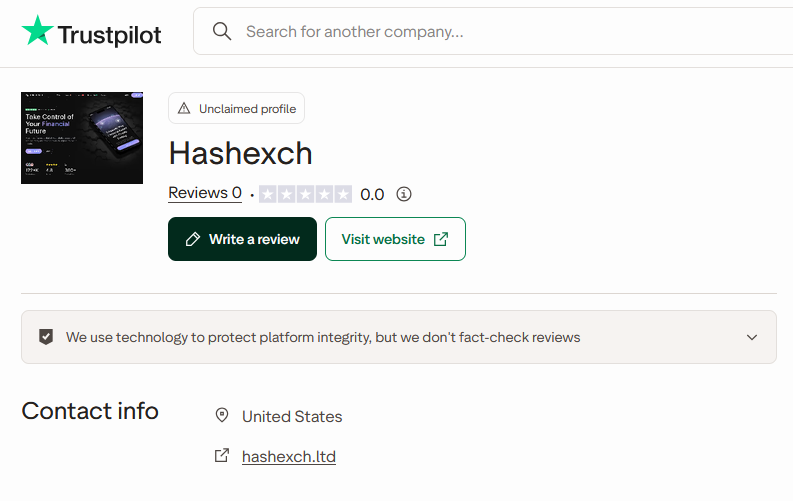The height and width of the screenshot is (501, 793).
Task: Click the warning triangle icon
Action: (184, 108)
